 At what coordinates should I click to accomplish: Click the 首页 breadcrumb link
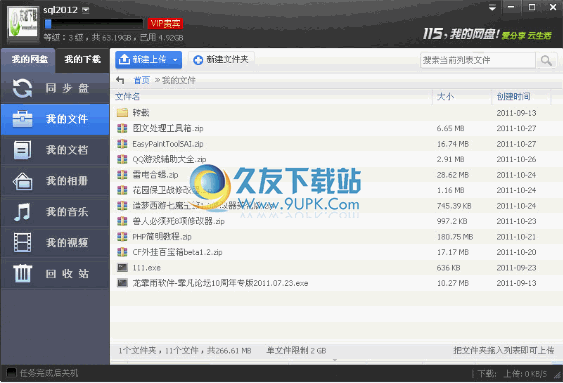pos(141,80)
